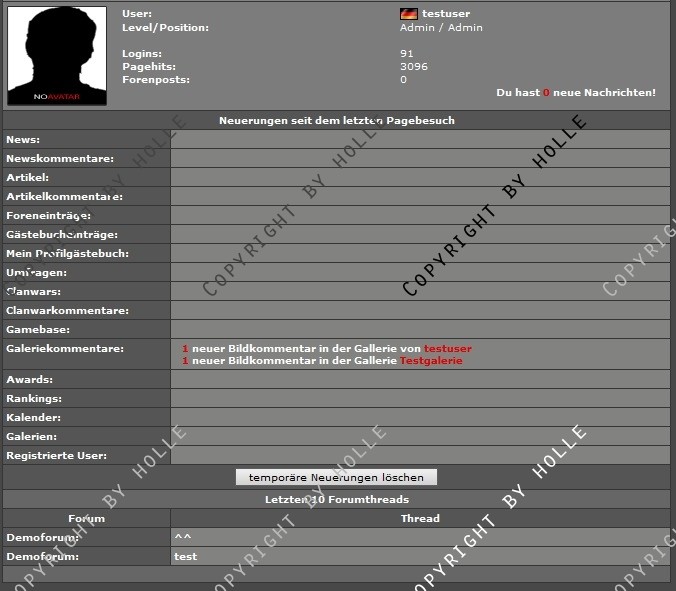Screen dimensions: 676x591
Task: Select the Registrierte User row label
Action: pos(56,456)
